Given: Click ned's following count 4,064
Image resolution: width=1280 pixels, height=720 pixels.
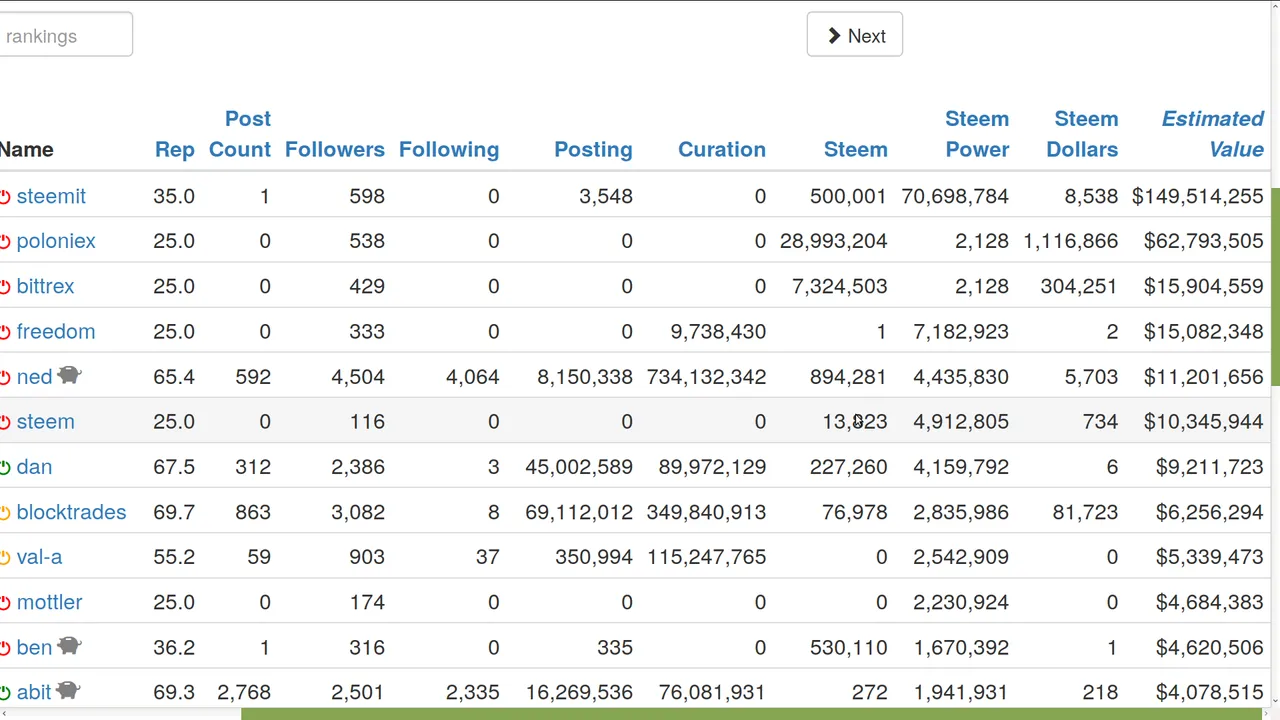Looking at the screenshot, I should click(x=473, y=377).
